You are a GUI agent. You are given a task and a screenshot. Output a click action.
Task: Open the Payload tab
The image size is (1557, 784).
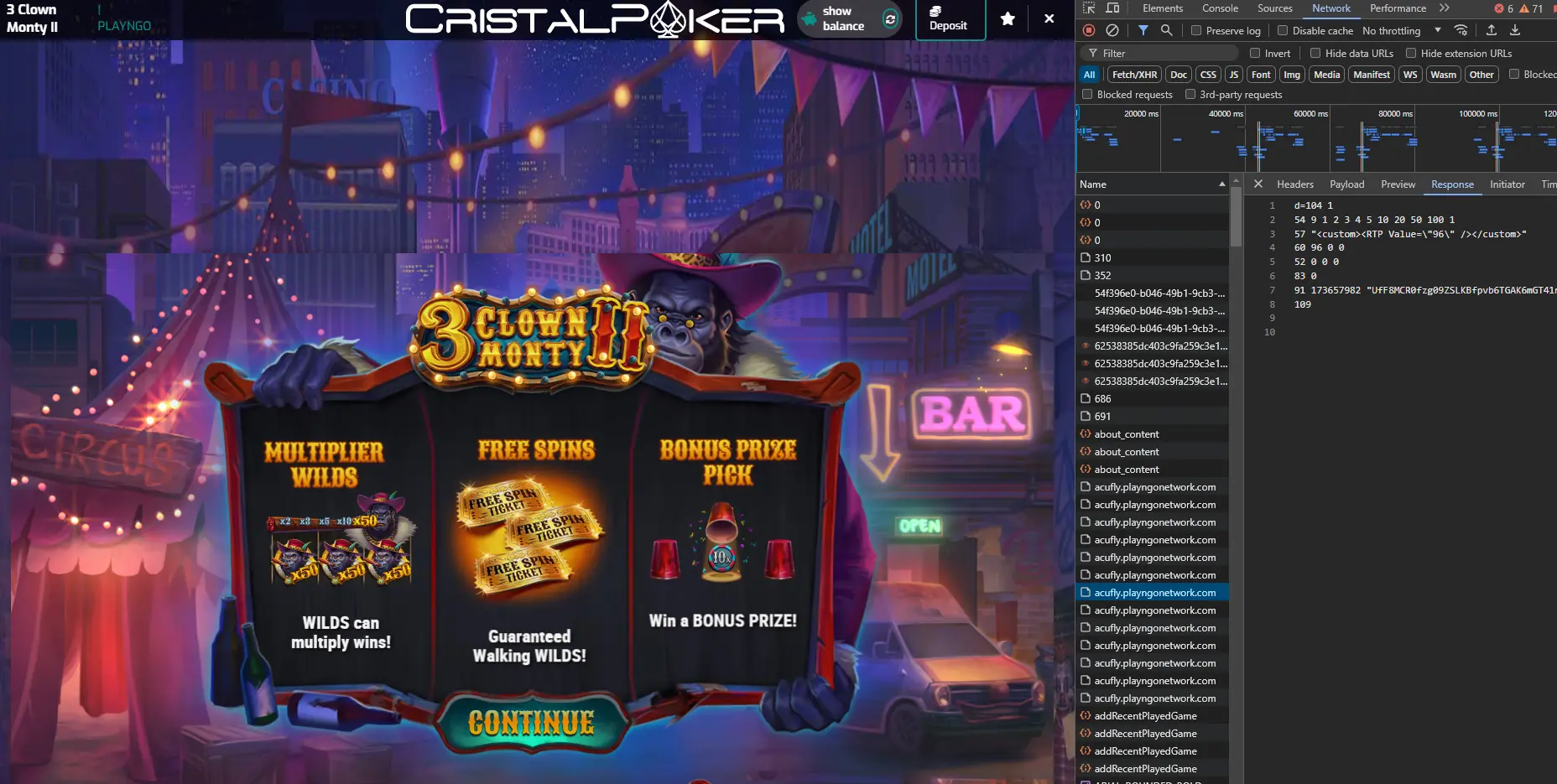(1346, 184)
